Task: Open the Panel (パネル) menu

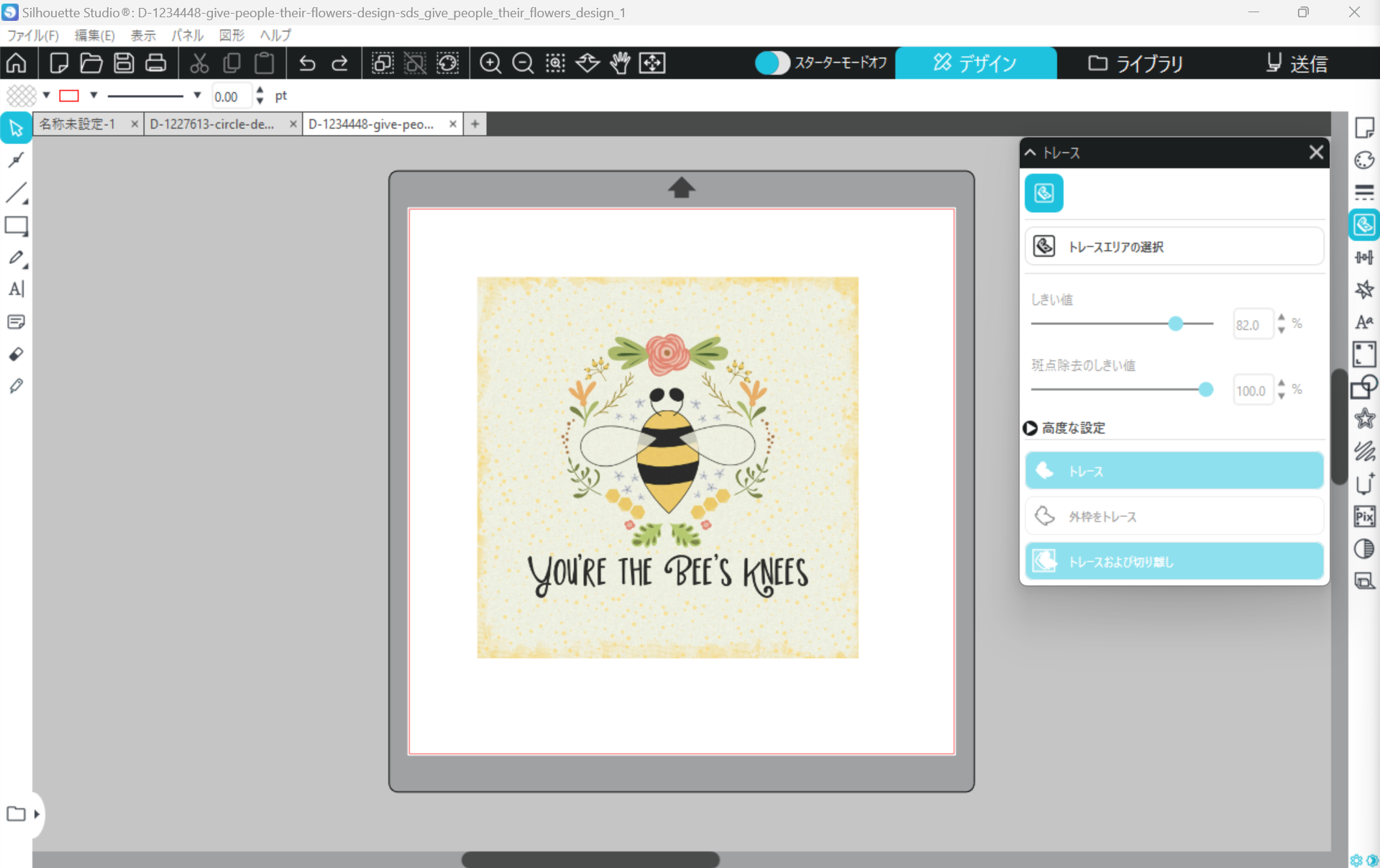Action: tap(187, 35)
